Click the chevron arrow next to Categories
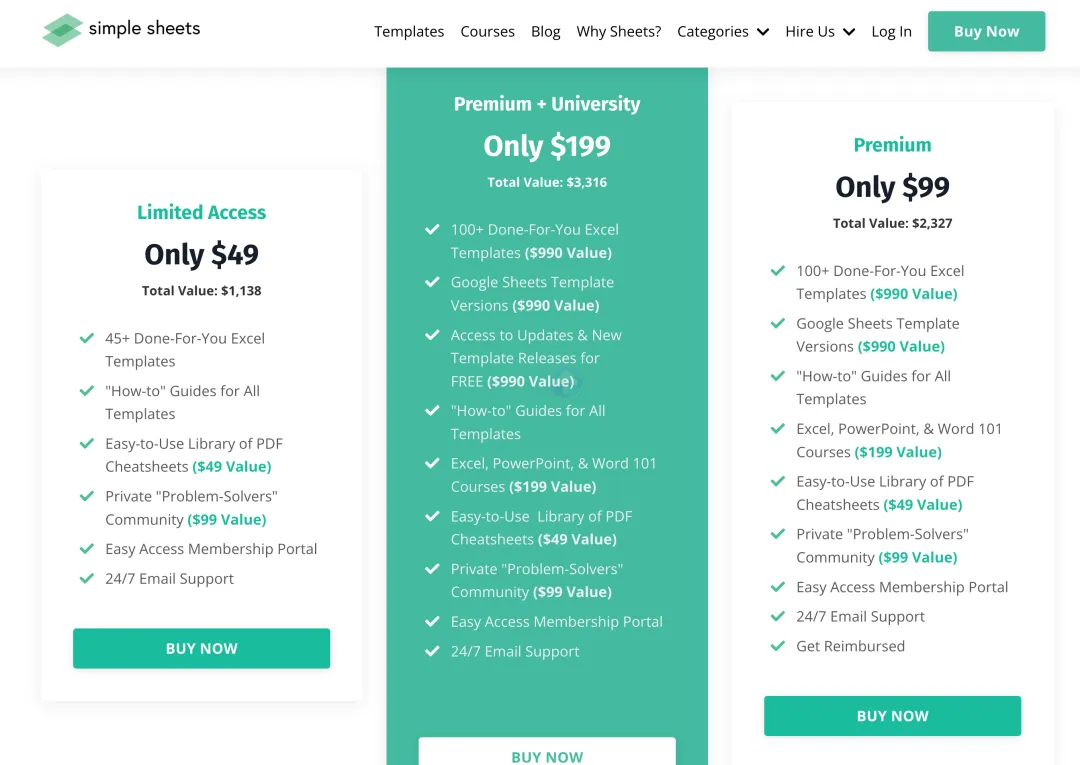The width and height of the screenshot is (1080, 765). tap(762, 32)
